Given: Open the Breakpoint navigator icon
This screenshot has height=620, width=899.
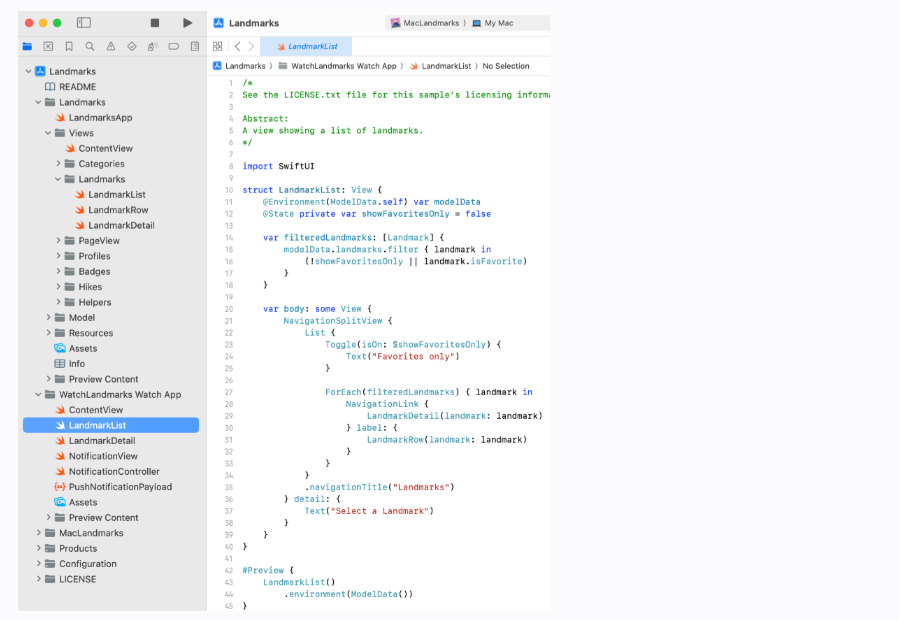Looking at the screenshot, I should 174,46.
